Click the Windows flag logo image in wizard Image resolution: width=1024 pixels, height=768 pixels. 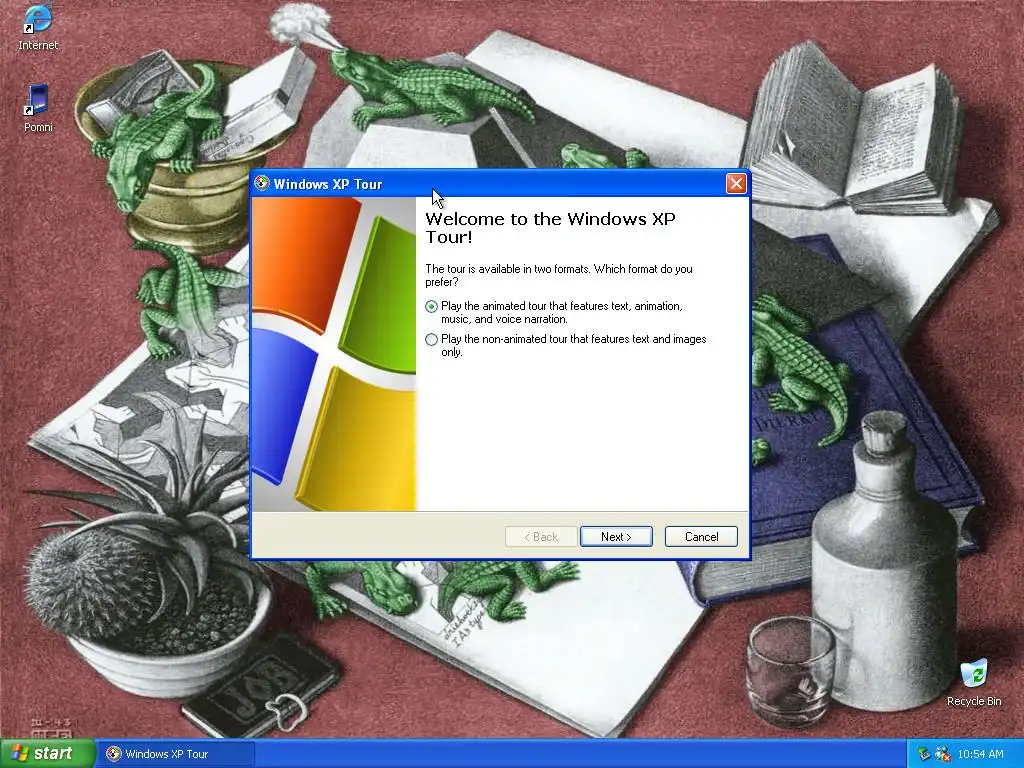pyautogui.click(x=334, y=353)
